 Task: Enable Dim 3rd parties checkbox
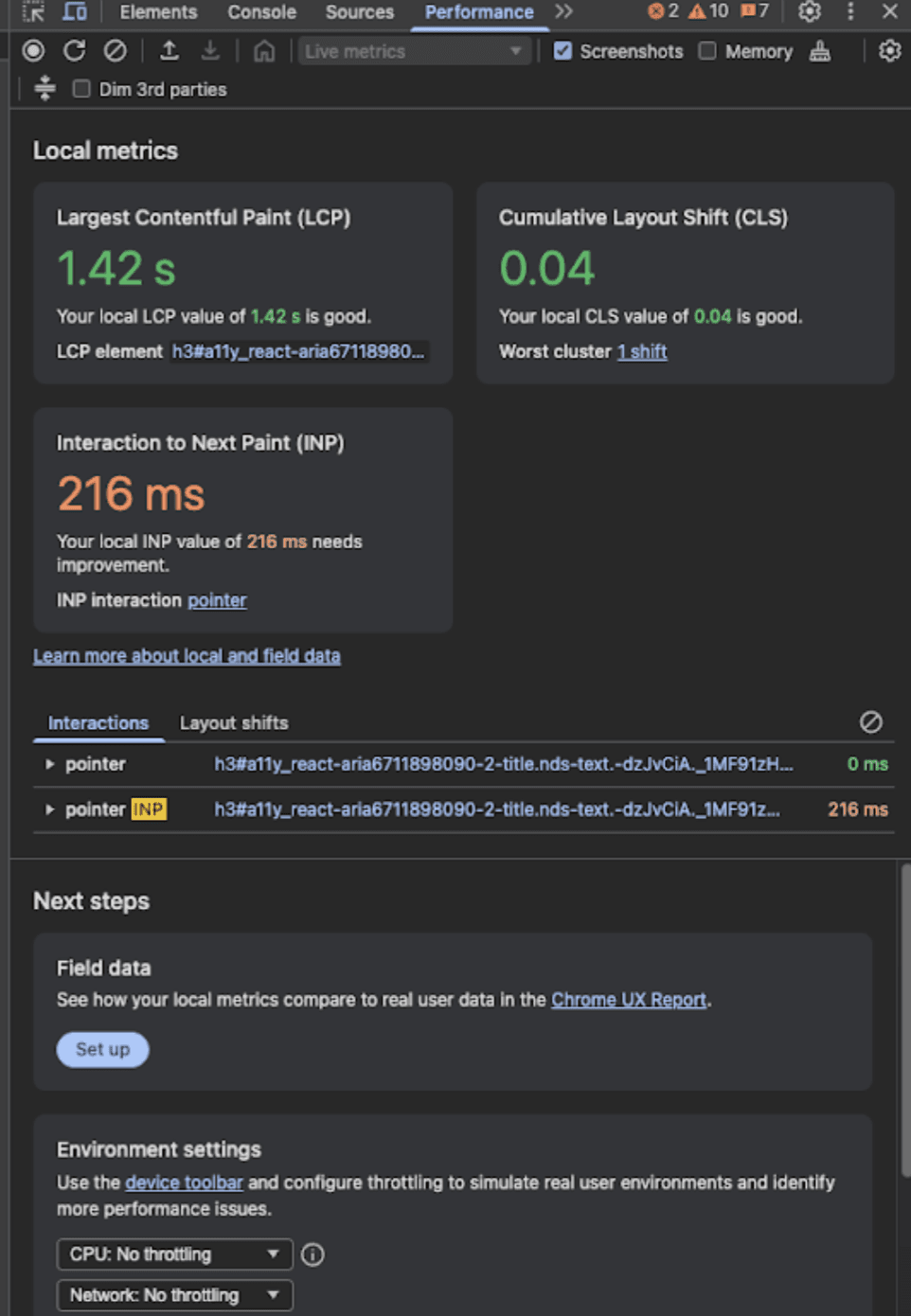pyautogui.click(x=81, y=89)
